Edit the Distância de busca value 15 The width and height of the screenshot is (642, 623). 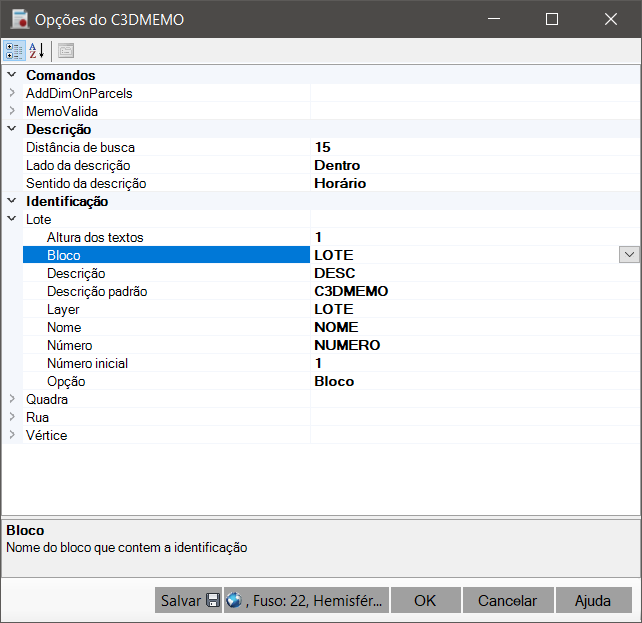475,147
